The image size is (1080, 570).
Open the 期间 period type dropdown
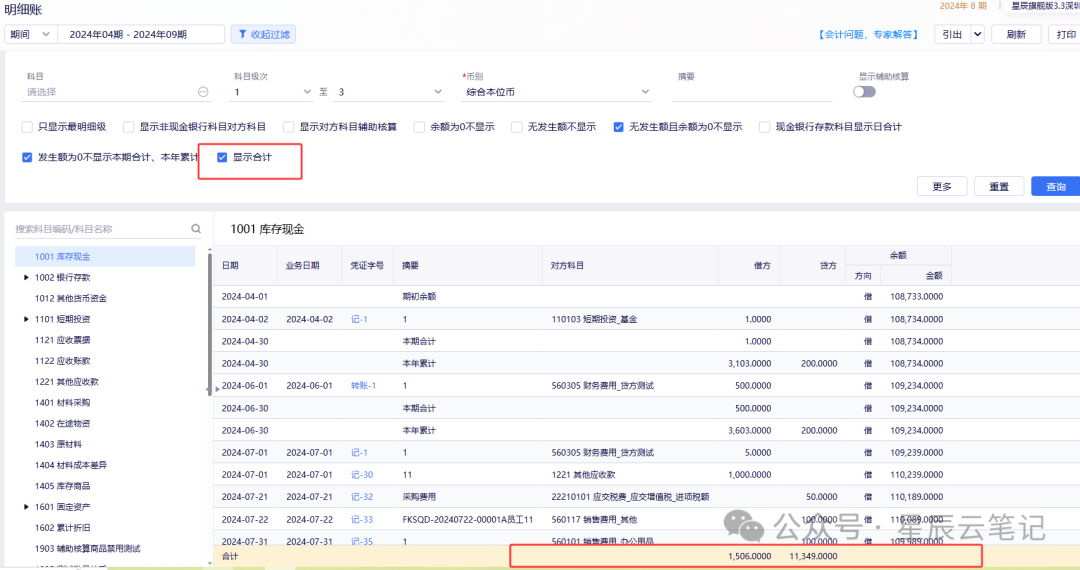[x=30, y=34]
